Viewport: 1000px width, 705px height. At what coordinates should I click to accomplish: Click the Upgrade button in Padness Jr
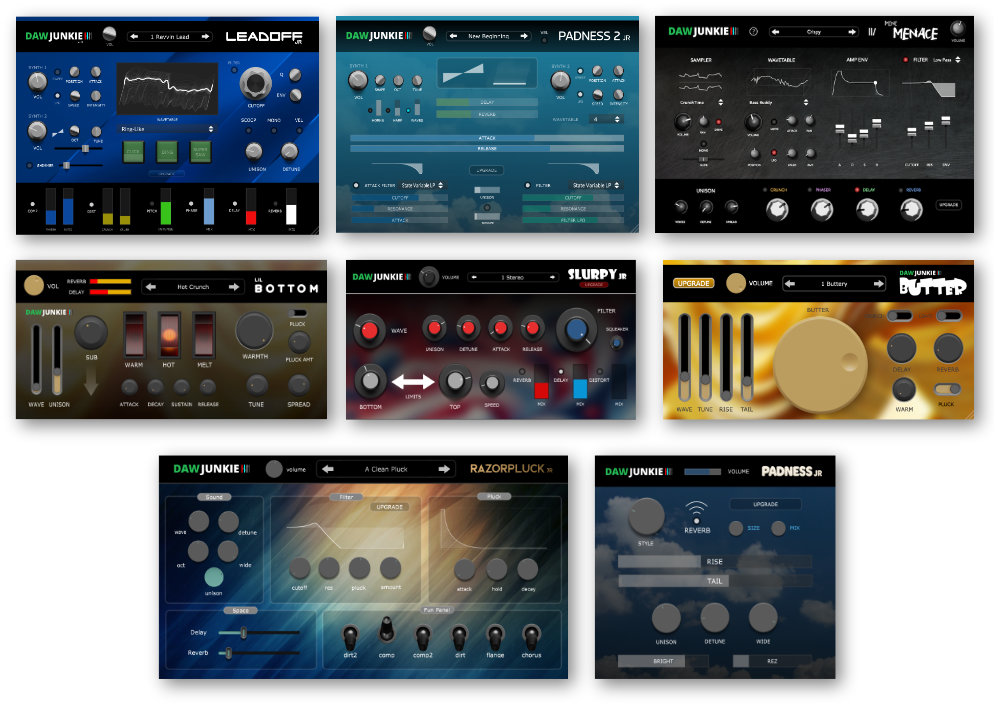tap(765, 504)
